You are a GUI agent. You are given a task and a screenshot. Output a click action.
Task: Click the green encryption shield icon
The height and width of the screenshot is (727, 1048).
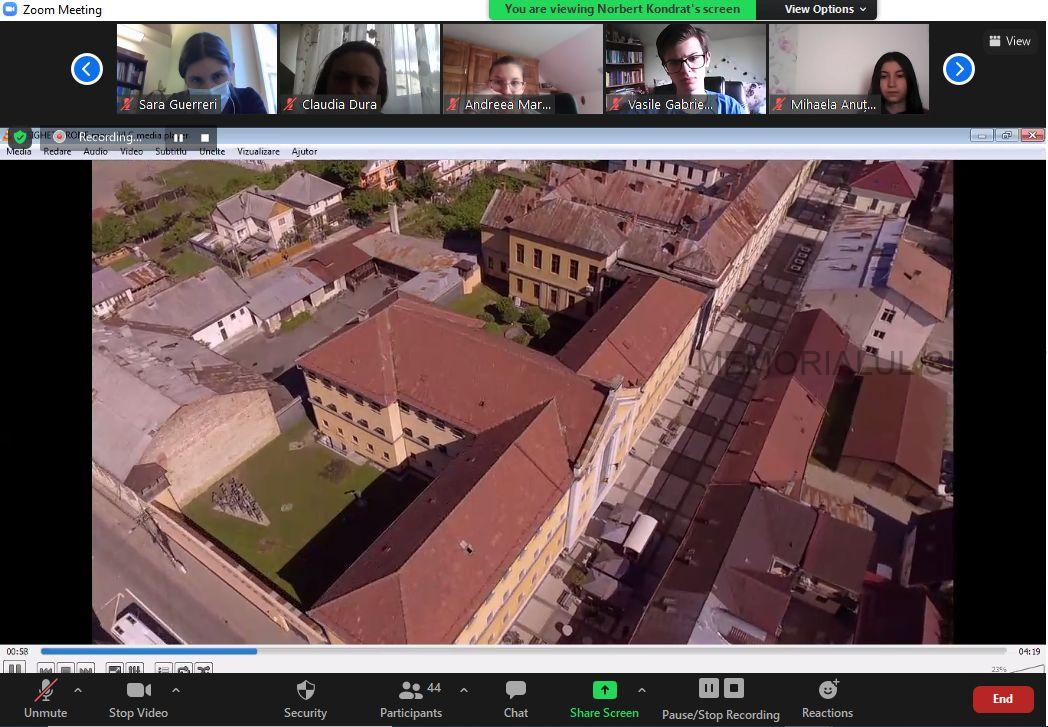pos(20,137)
